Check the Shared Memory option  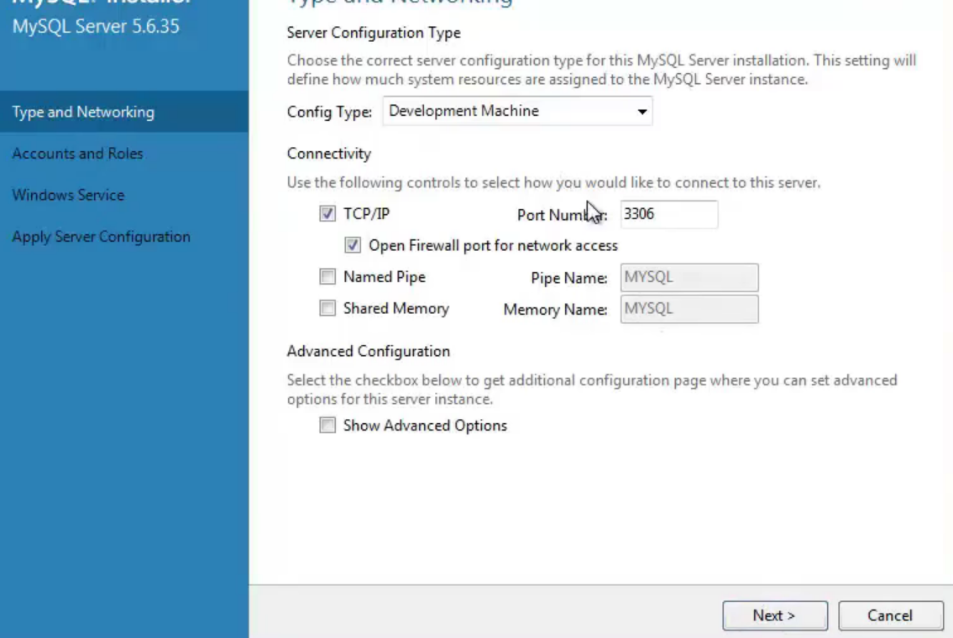[328, 309]
